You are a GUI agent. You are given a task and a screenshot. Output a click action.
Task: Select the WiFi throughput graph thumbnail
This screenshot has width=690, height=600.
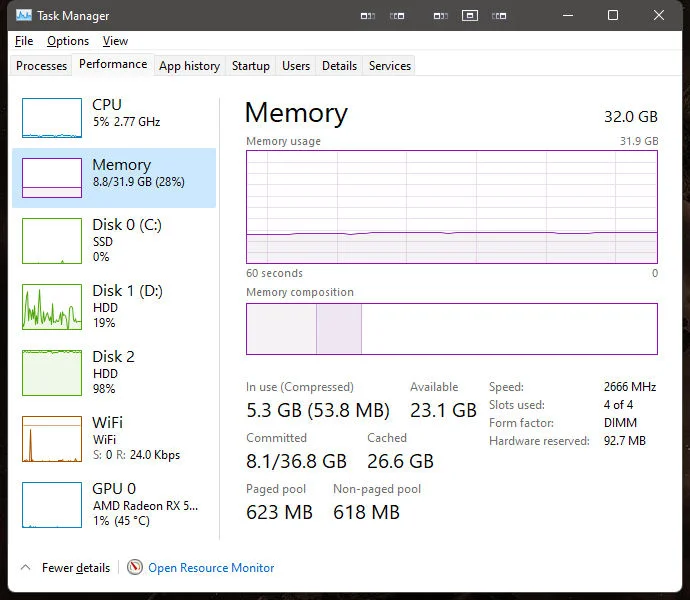[52, 439]
